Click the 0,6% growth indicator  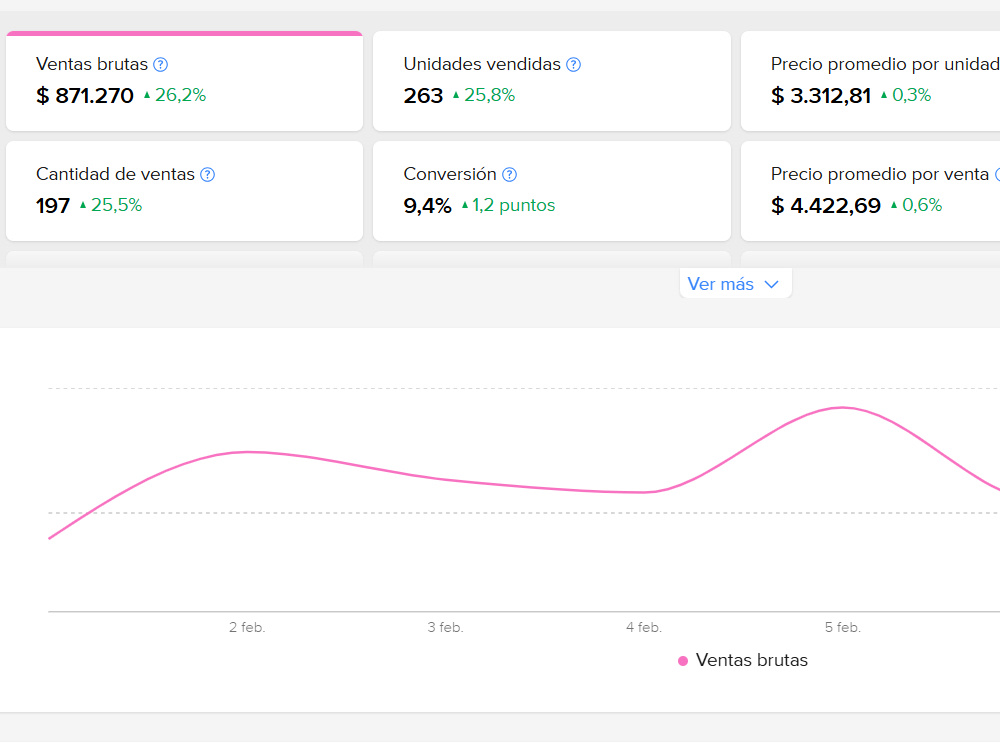point(916,205)
